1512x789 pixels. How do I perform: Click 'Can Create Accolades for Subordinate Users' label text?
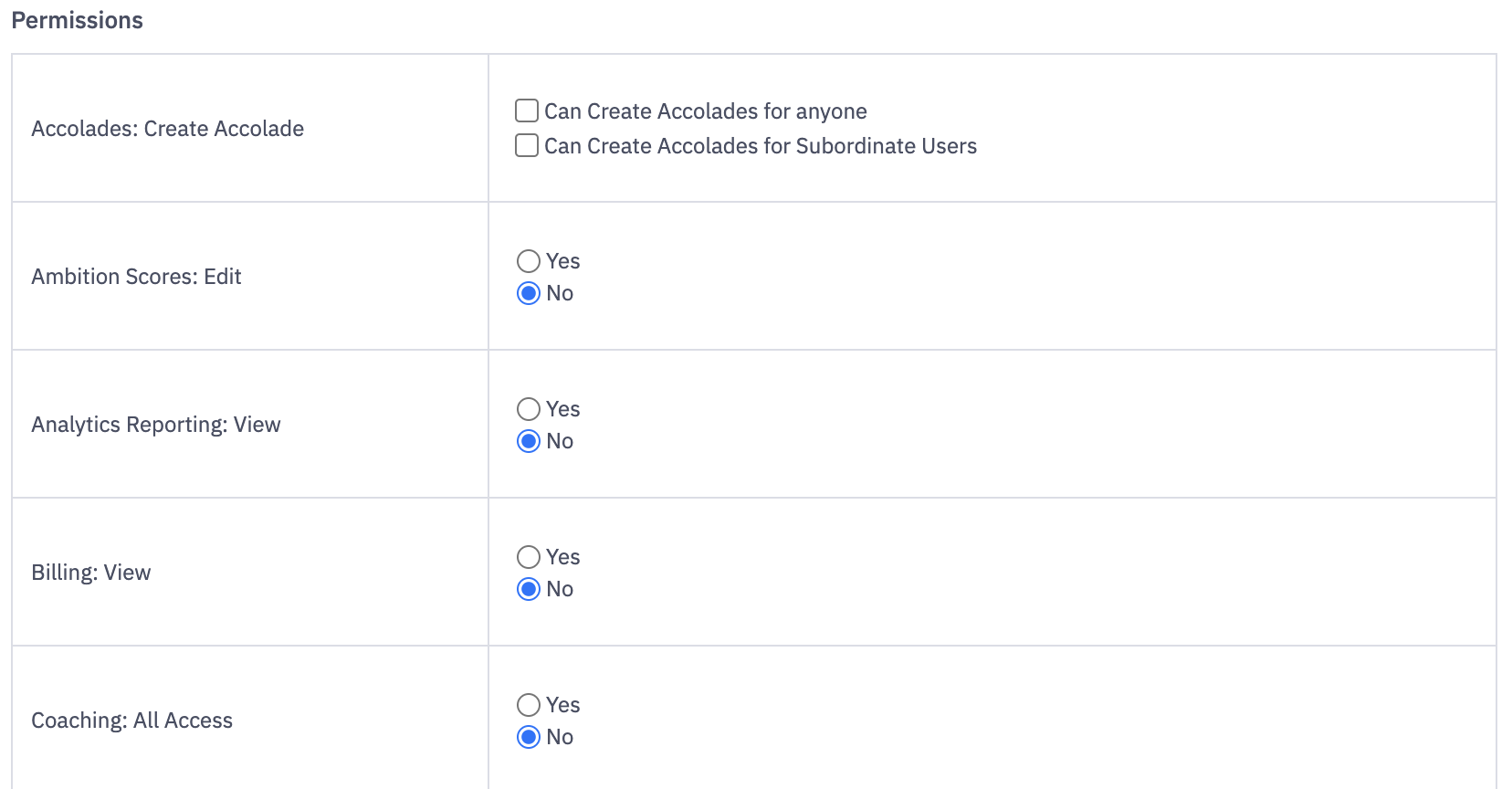[x=760, y=146]
